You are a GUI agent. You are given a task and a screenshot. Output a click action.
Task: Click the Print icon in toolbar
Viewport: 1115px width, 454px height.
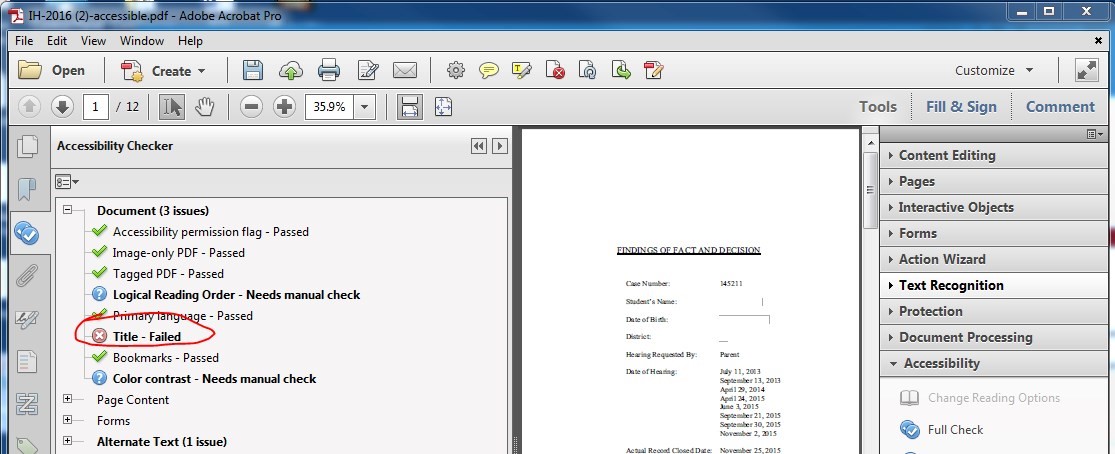coord(329,71)
